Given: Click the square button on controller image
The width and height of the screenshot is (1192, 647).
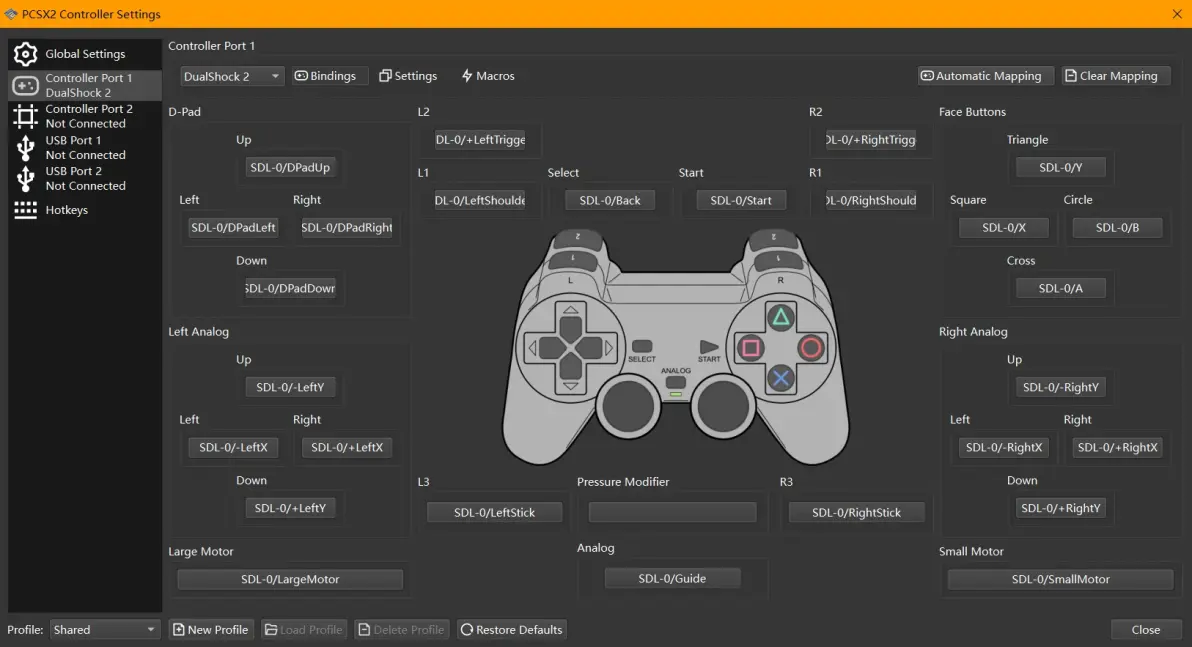Looking at the screenshot, I should pyautogui.click(x=750, y=348).
